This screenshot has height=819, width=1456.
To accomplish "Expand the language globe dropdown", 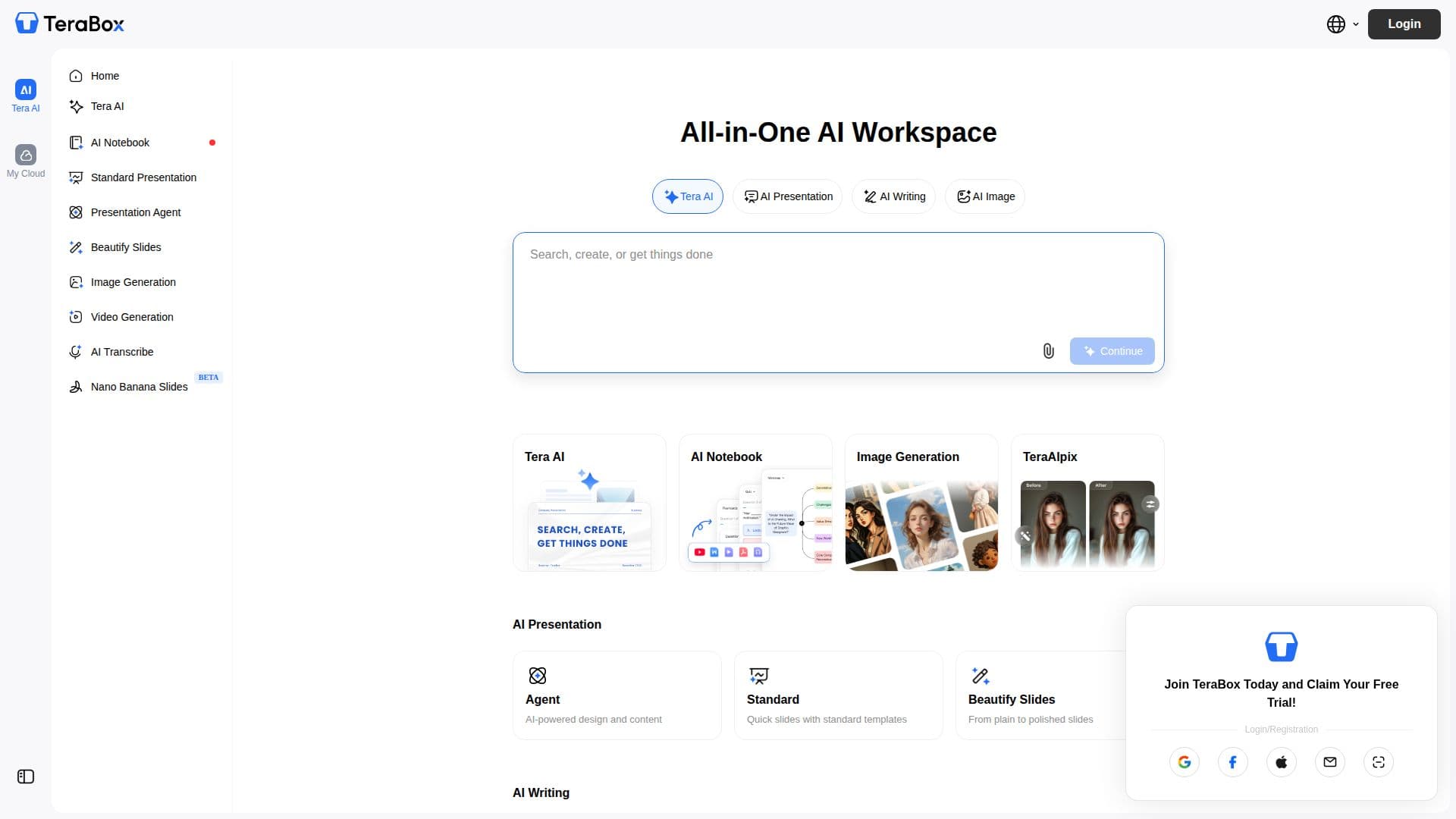I will coord(1343,24).
